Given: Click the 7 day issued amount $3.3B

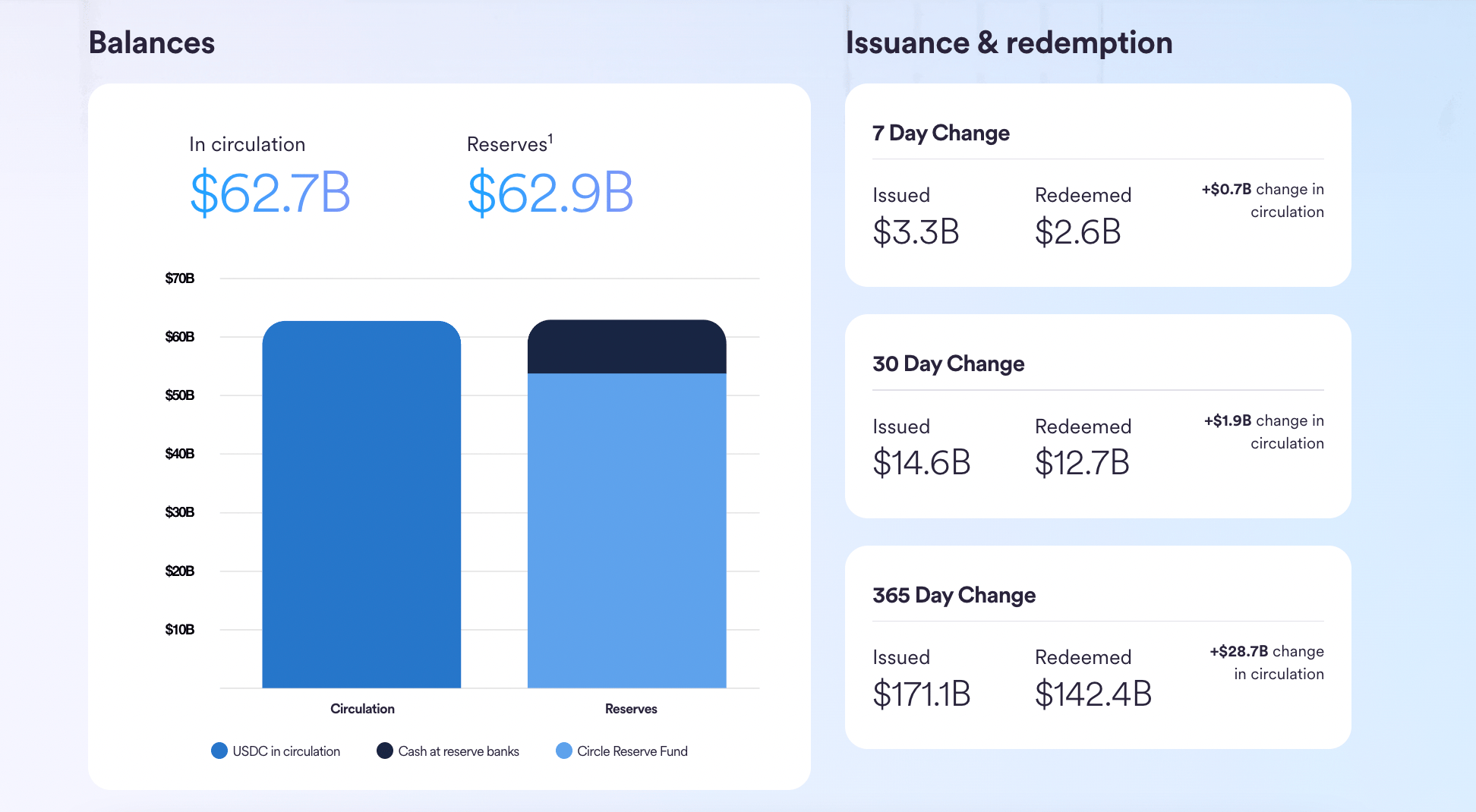Looking at the screenshot, I should (x=916, y=231).
